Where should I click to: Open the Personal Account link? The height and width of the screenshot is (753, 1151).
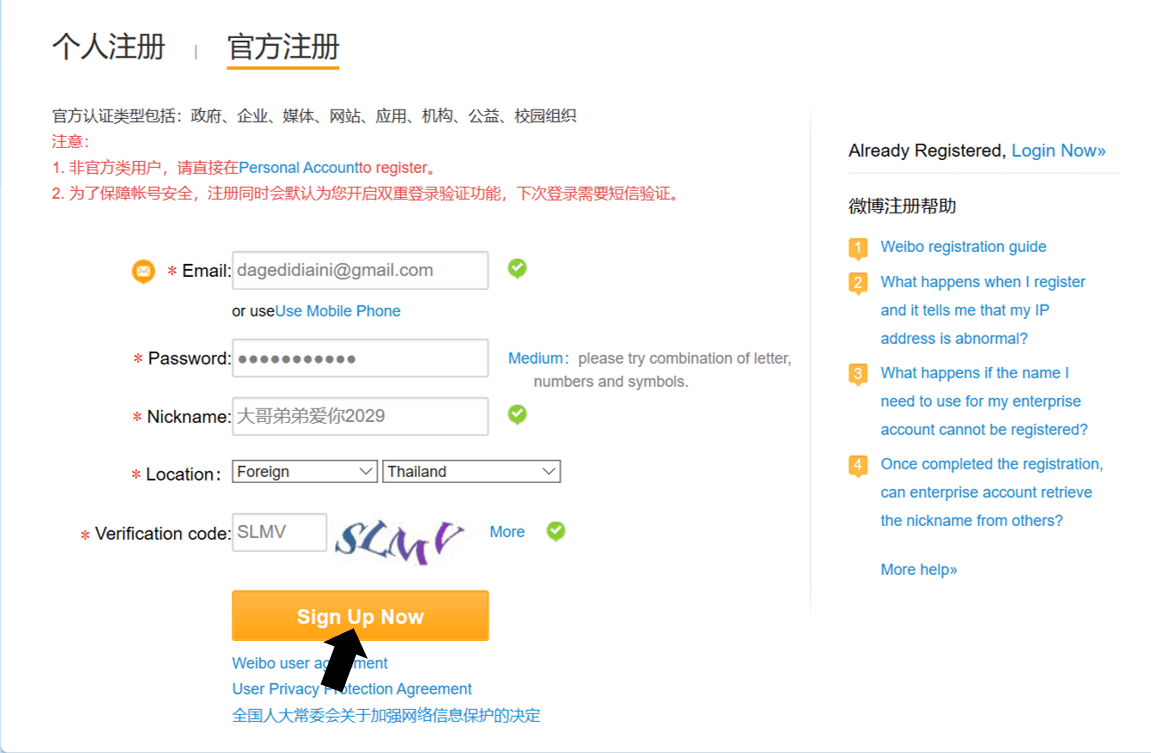tap(299, 167)
